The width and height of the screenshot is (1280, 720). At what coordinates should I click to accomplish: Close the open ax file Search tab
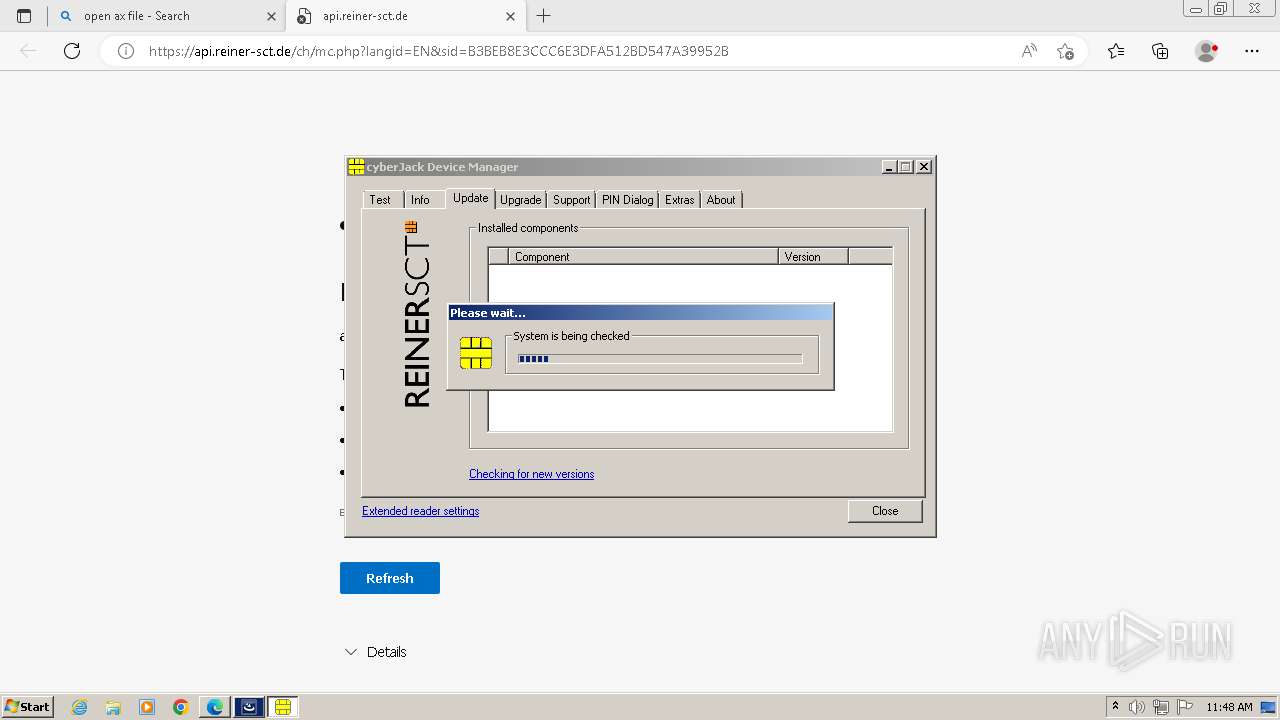coord(271,16)
